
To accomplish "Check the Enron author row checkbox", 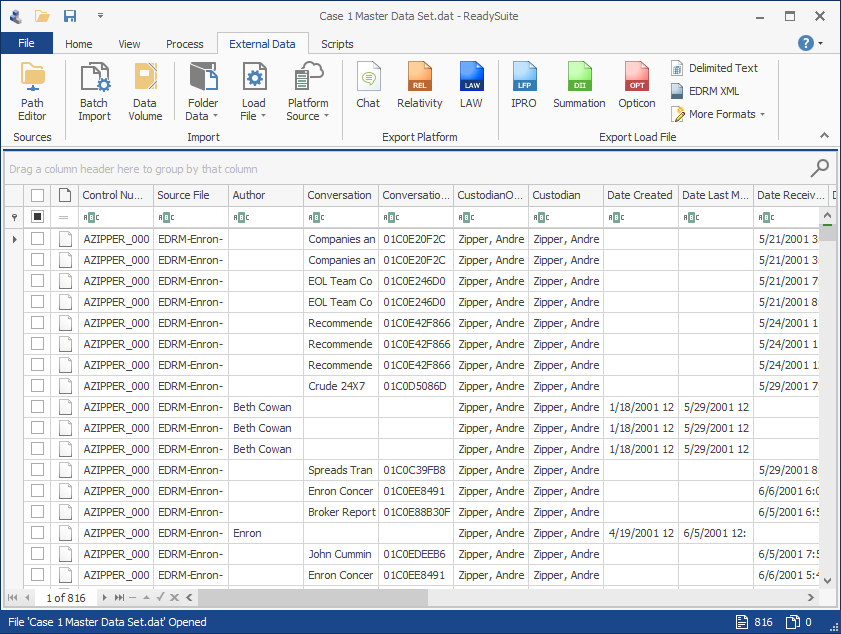I will pyautogui.click(x=38, y=533).
